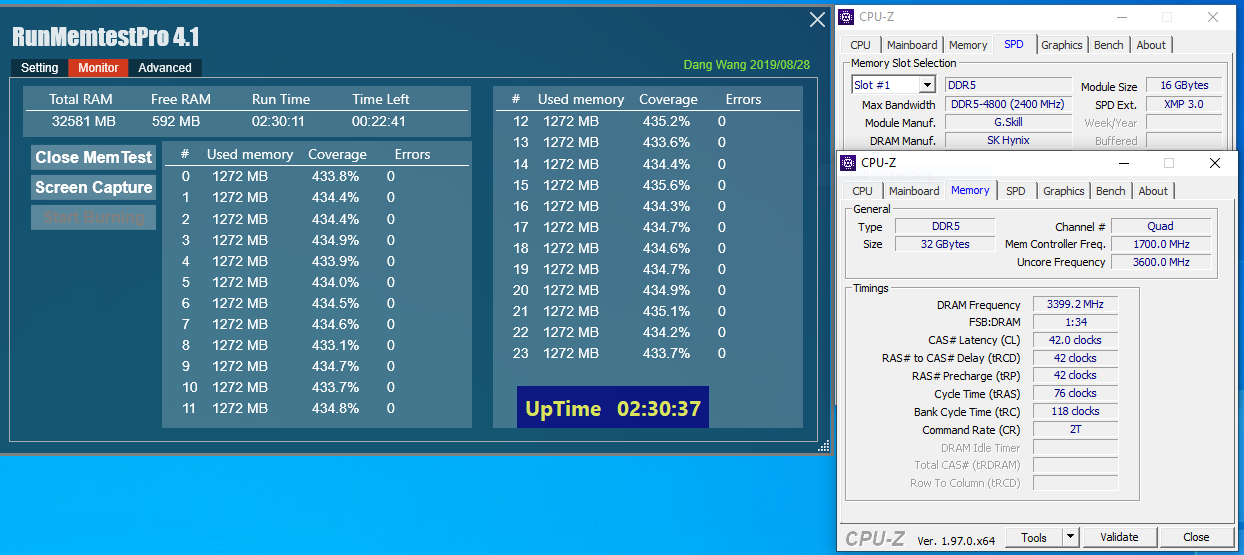
Task: Close the RunMemtestPro window with the X
Action: (x=817, y=20)
